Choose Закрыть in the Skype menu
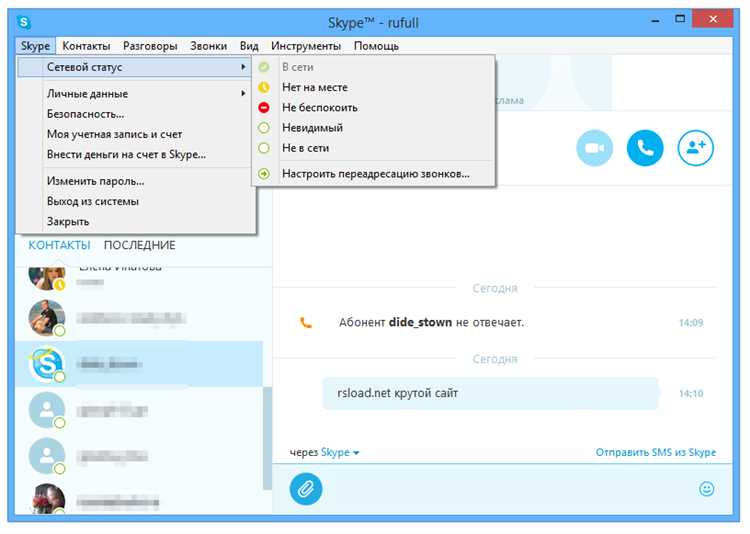Viewport: 750px width, 534px height. (134, 222)
